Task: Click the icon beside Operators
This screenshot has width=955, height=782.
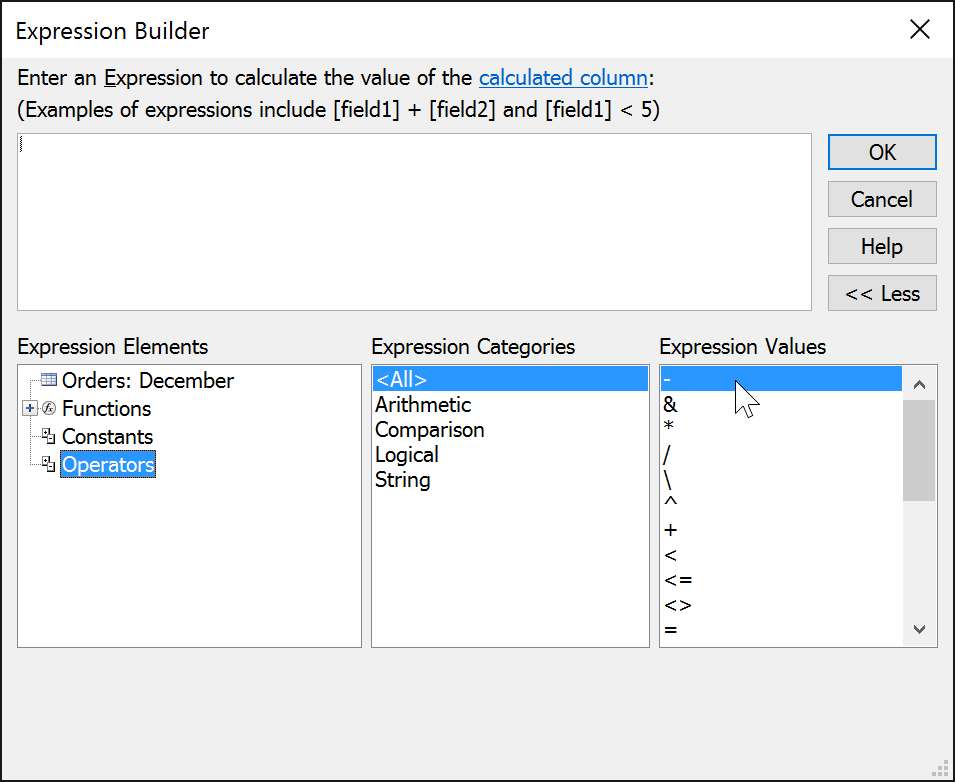Action: 48,464
